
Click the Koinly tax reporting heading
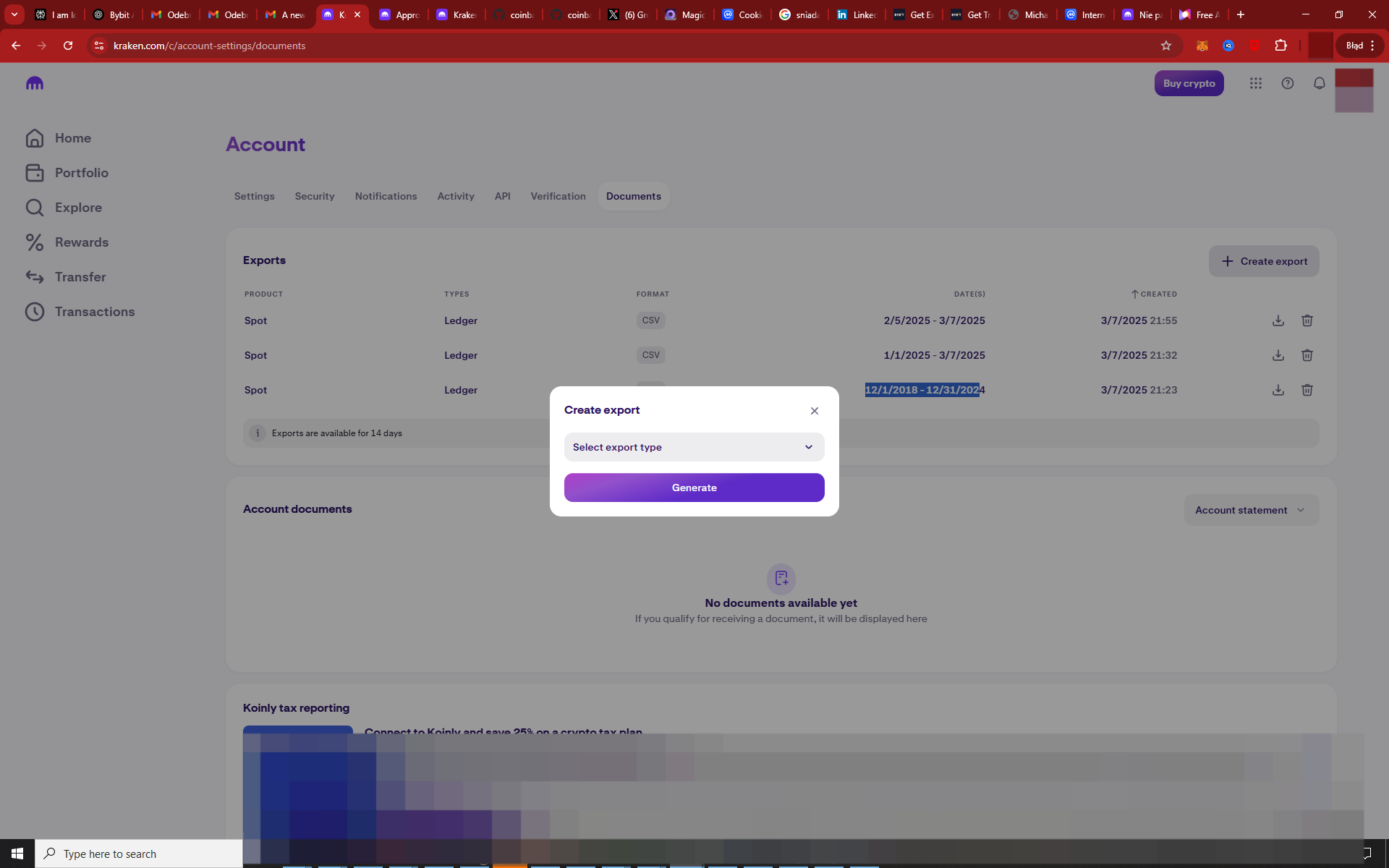point(296,708)
